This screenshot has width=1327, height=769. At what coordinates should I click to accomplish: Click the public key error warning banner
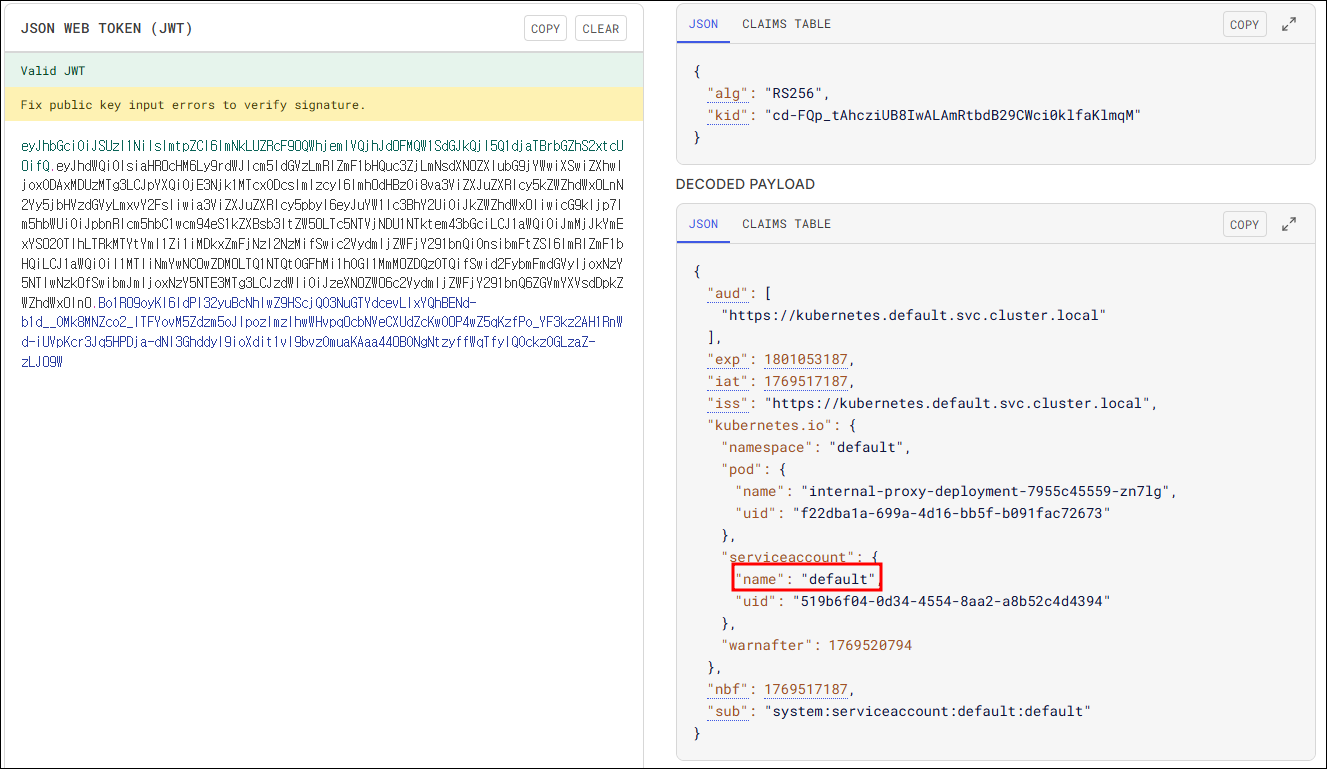click(x=322, y=105)
